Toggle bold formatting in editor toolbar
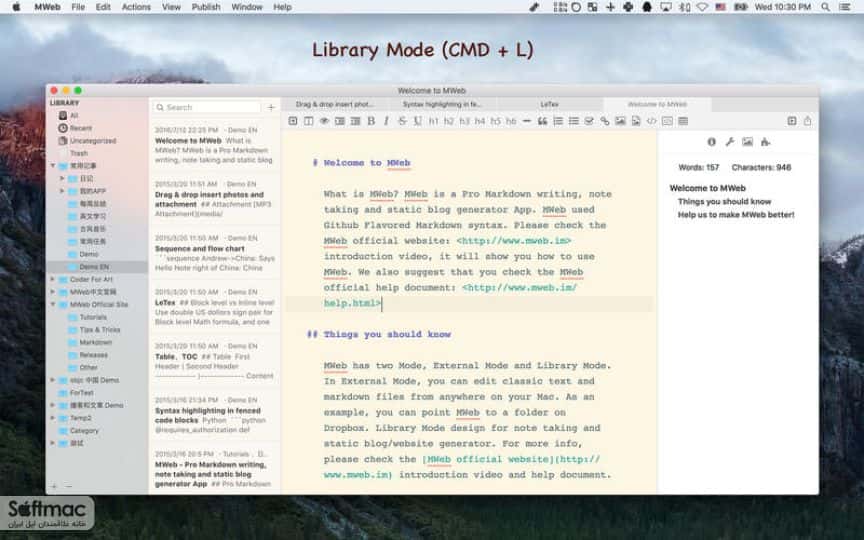Viewport: 864px width, 540px height. [371, 121]
